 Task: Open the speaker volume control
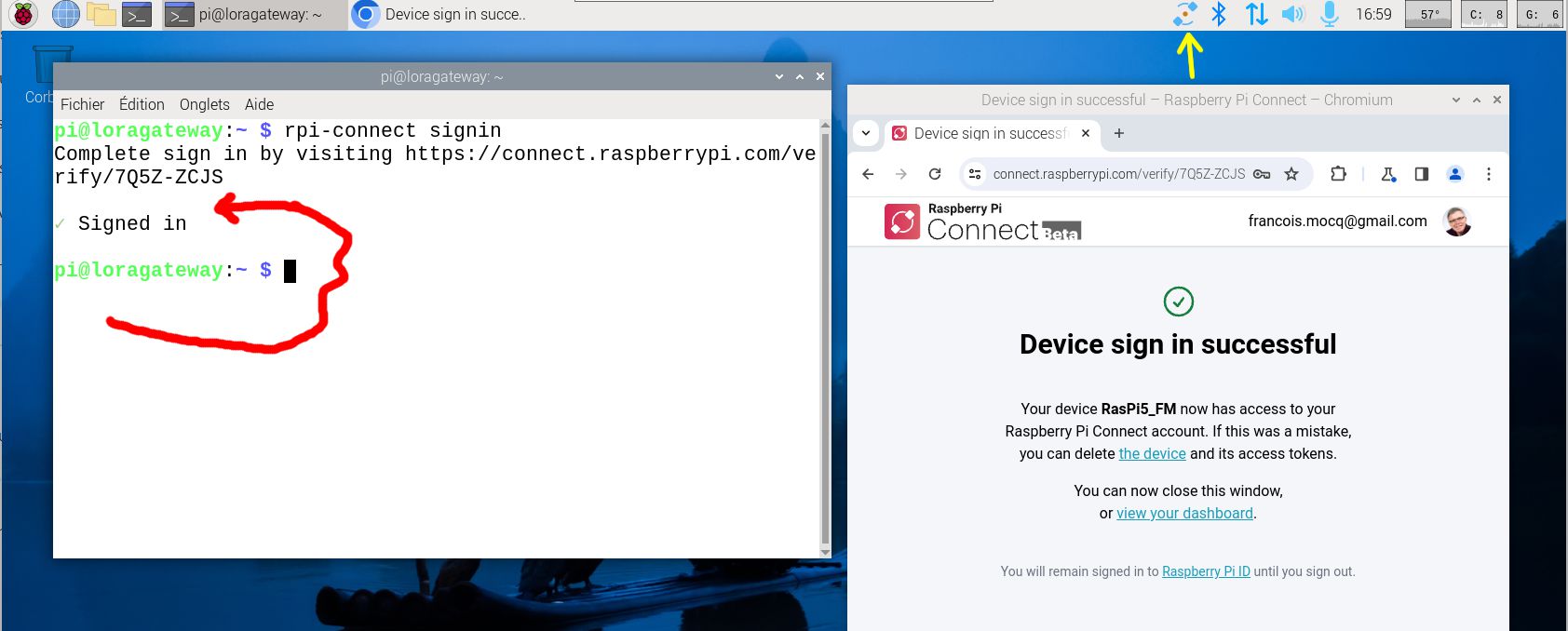point(1293,14)
